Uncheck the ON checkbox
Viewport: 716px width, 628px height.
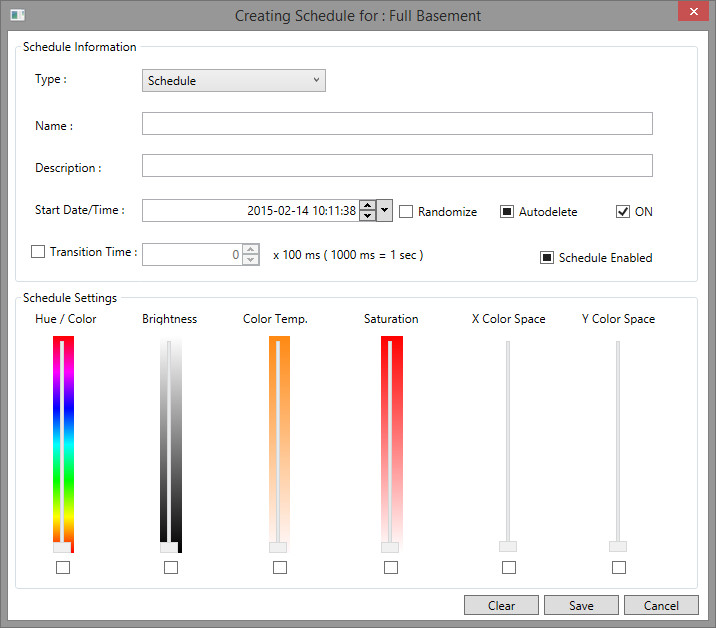coord(623,211)
